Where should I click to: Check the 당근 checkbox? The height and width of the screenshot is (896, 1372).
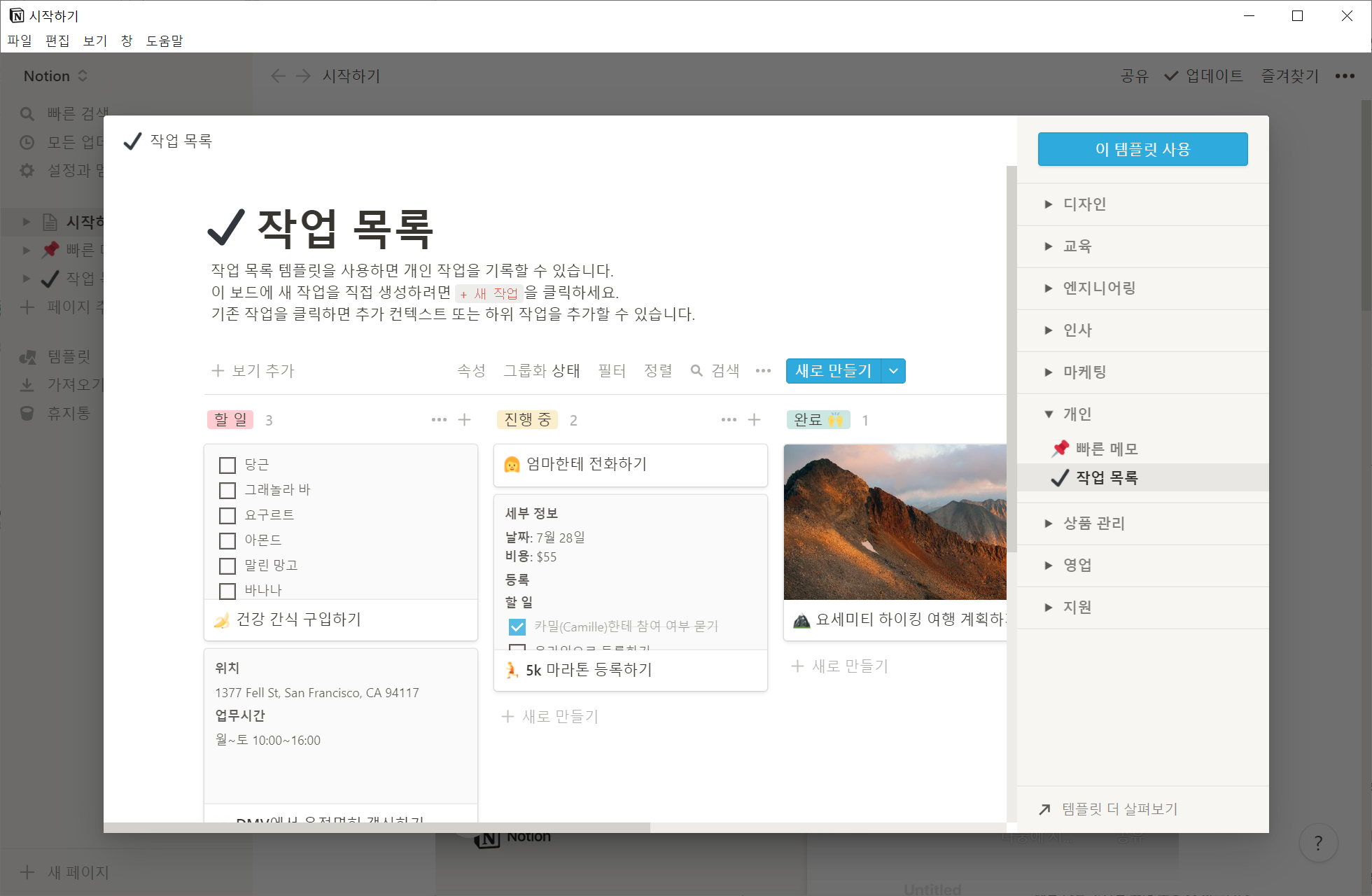[x=227, y=465]
